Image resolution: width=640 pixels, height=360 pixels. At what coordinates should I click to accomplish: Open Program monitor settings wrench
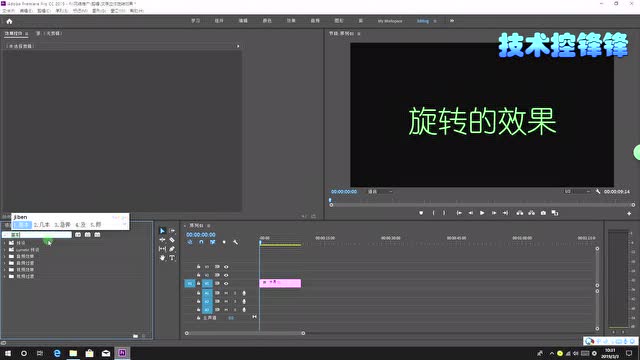[598, 191]
